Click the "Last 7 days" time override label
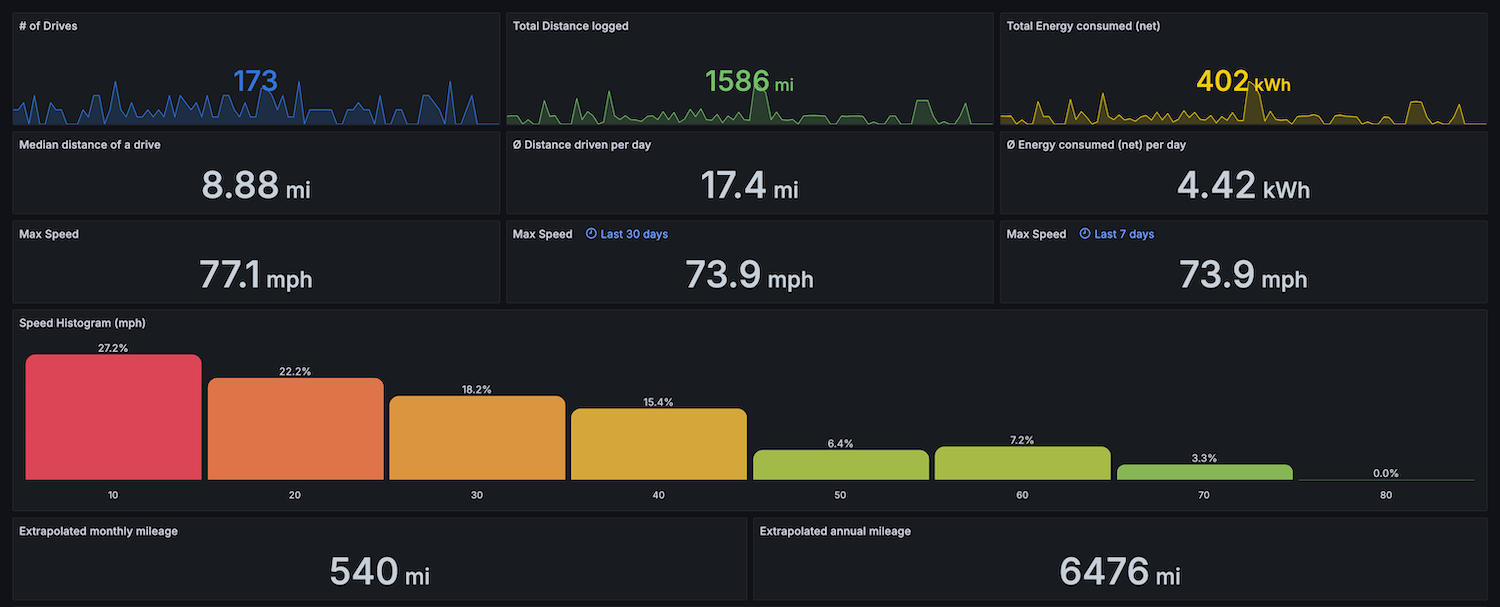The image size is (1500, 607). (1124, 234)
